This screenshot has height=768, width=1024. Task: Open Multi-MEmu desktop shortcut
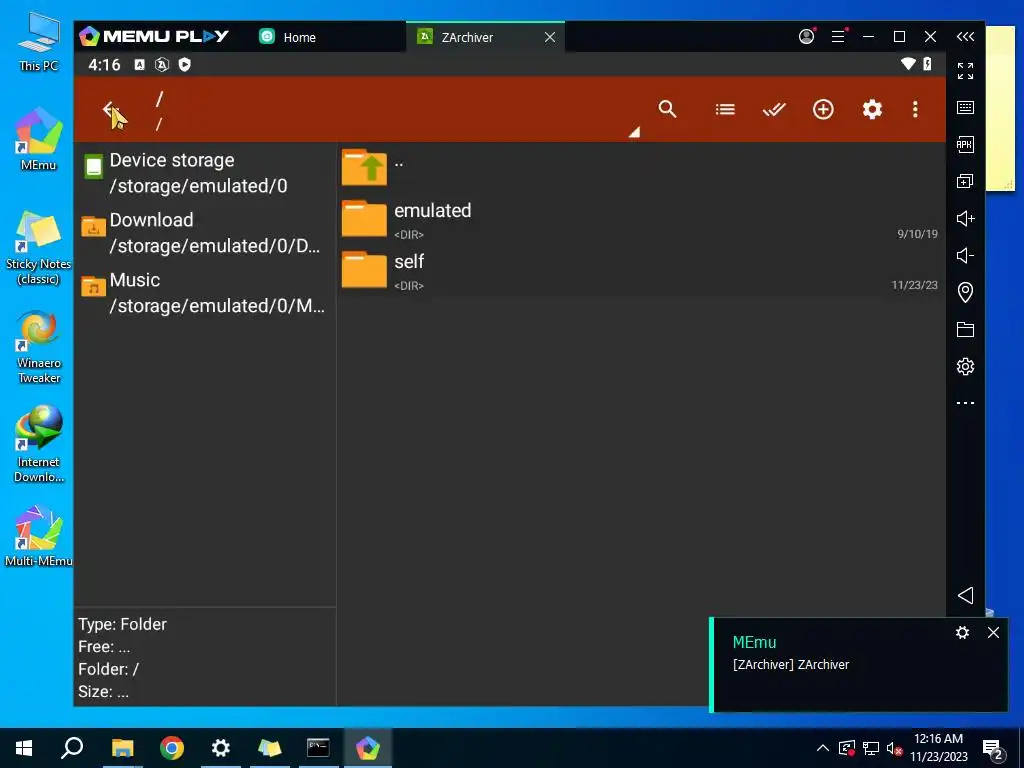(38, 536)
